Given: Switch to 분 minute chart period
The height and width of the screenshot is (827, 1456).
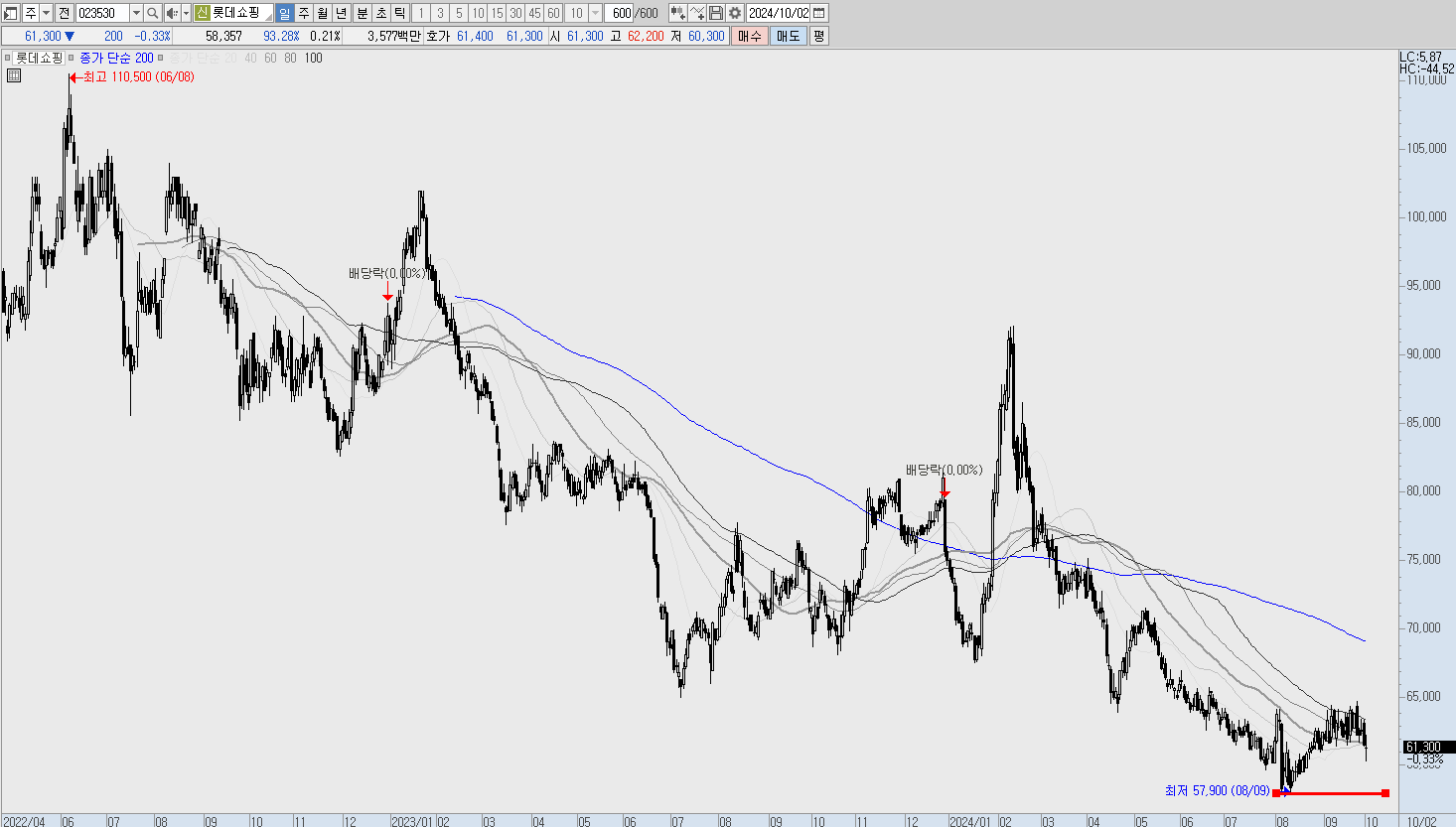Looking at the screenshot, I should (x=362, y=13).
